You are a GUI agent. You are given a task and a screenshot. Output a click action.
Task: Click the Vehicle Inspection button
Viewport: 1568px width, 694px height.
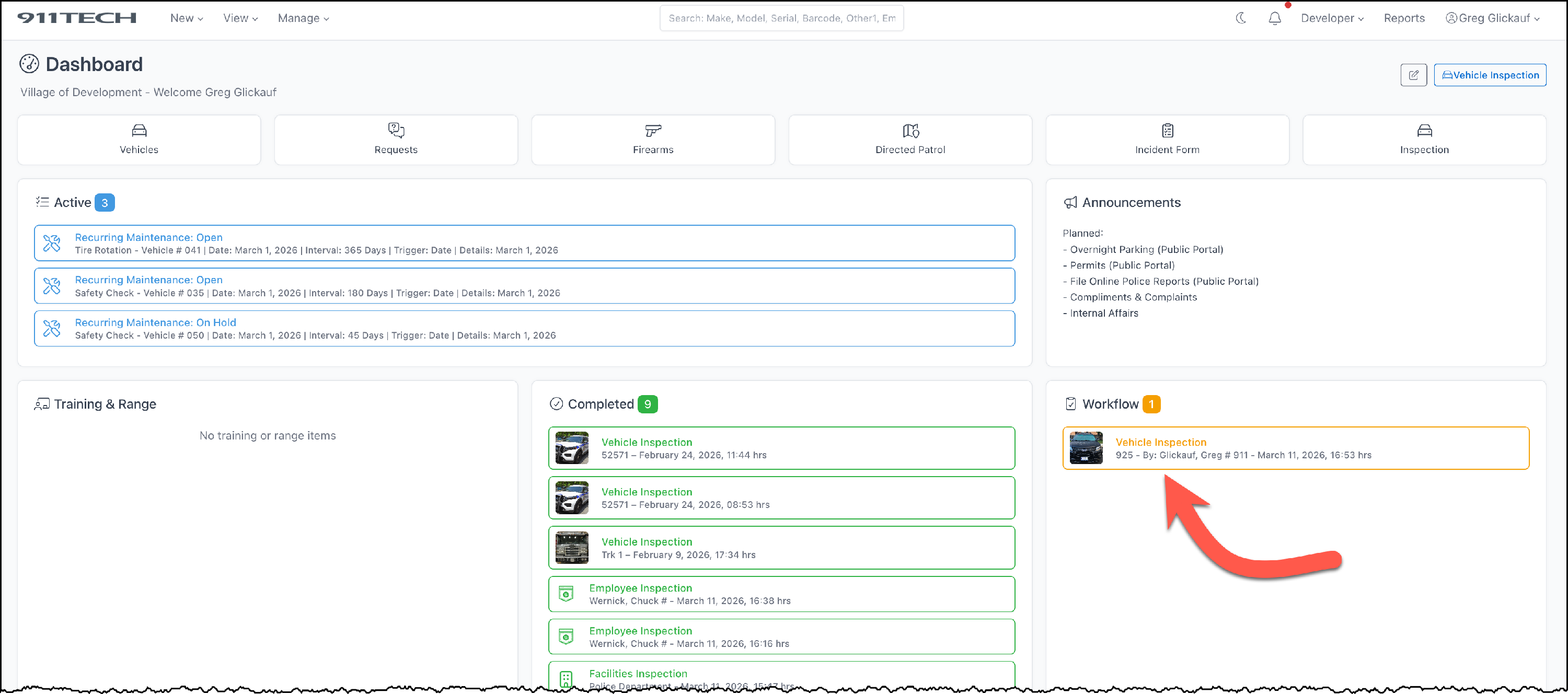click(x=1489, y=75)
